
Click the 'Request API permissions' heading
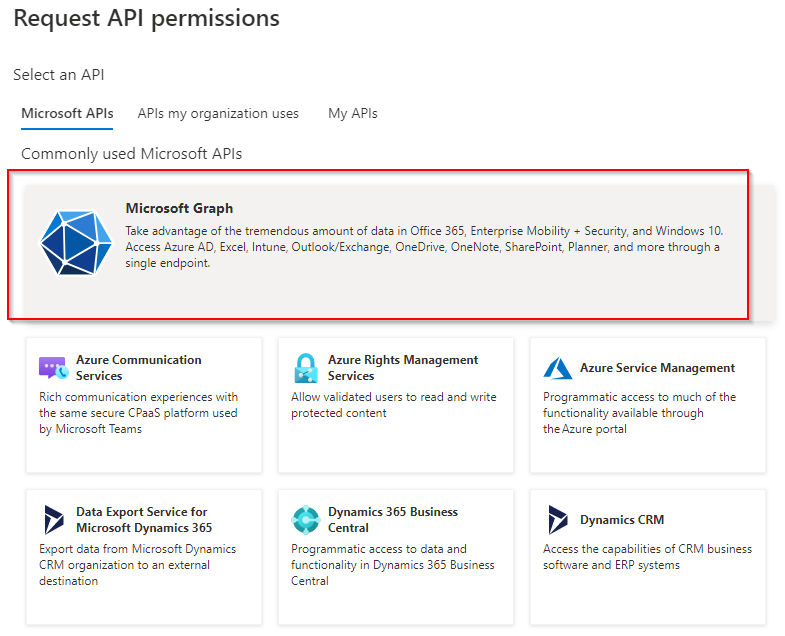147,19
